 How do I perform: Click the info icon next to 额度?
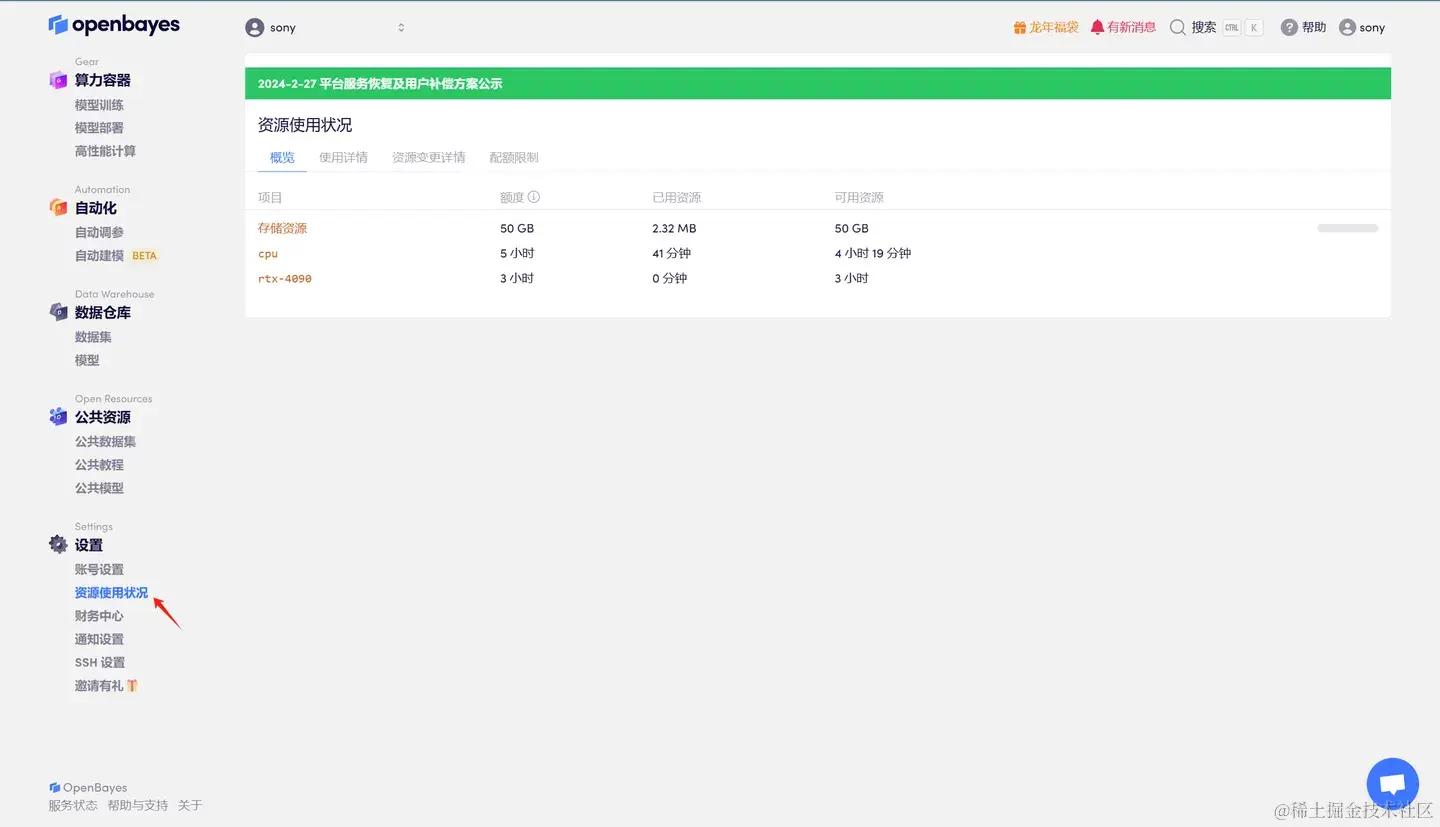click(534, 197)
